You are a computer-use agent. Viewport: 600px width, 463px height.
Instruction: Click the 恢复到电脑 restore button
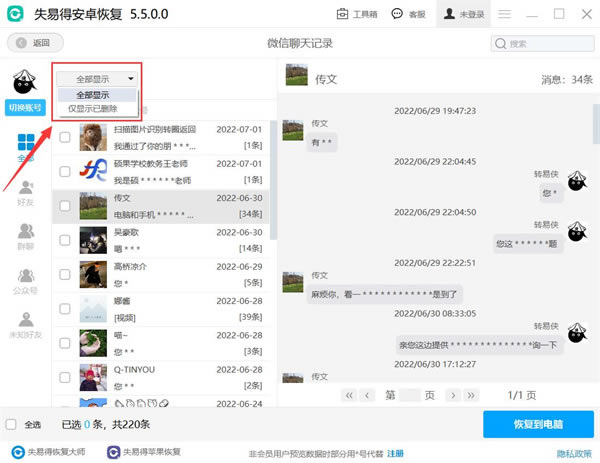538,424
